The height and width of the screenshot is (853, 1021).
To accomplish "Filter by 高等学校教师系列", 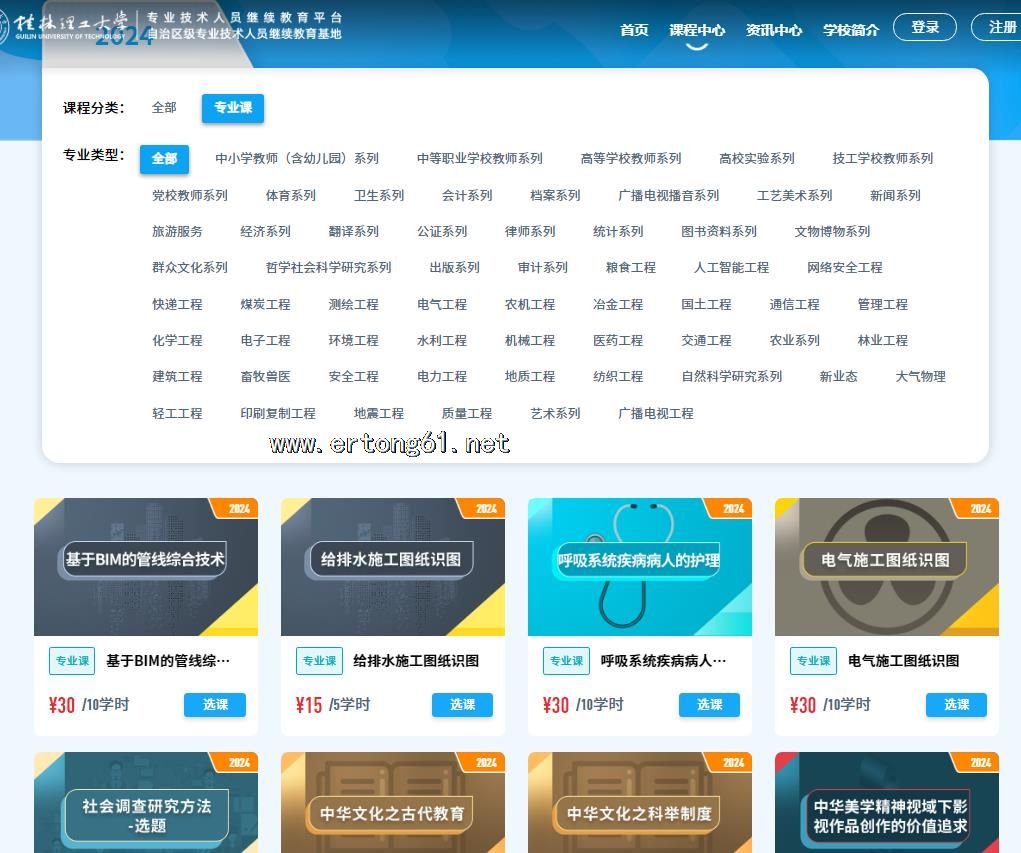I will (630, 158).
